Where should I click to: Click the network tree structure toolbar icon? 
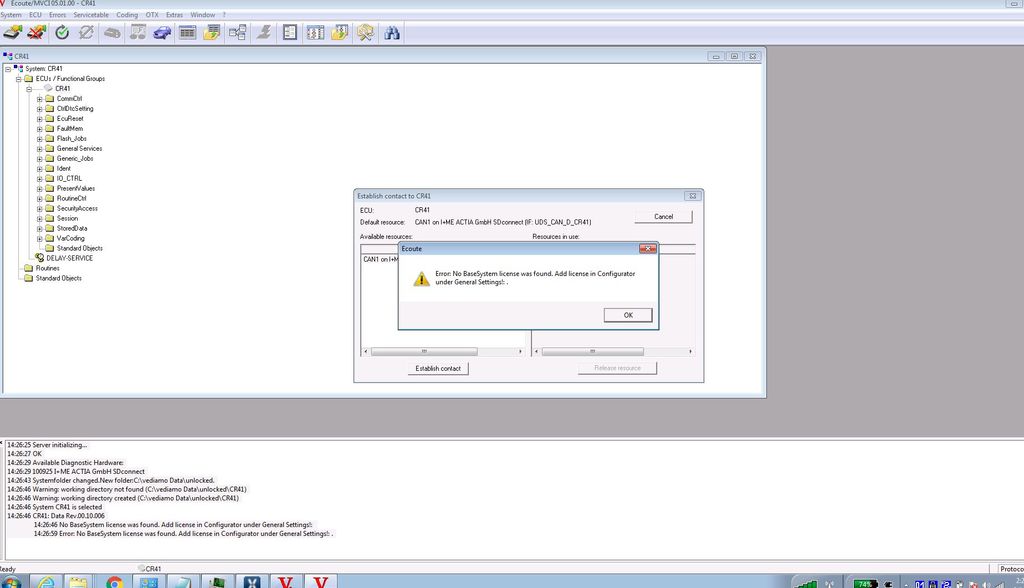tap(237, 33)
